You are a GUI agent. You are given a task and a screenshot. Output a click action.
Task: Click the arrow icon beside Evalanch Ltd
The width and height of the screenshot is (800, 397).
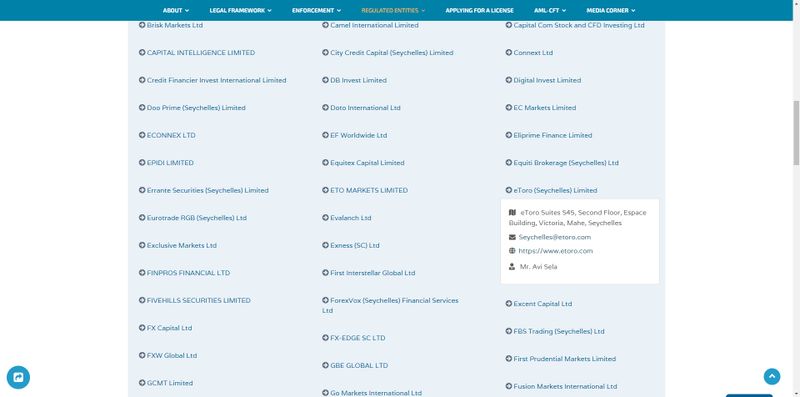tap(326, 218)
